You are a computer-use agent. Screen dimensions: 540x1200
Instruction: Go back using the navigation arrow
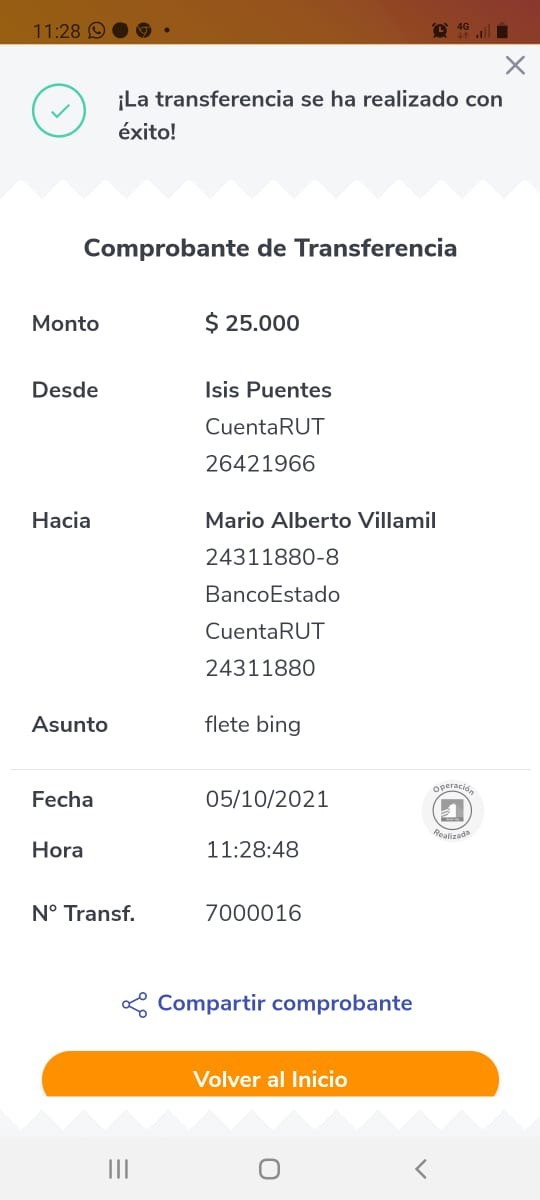coord(421,1168)
